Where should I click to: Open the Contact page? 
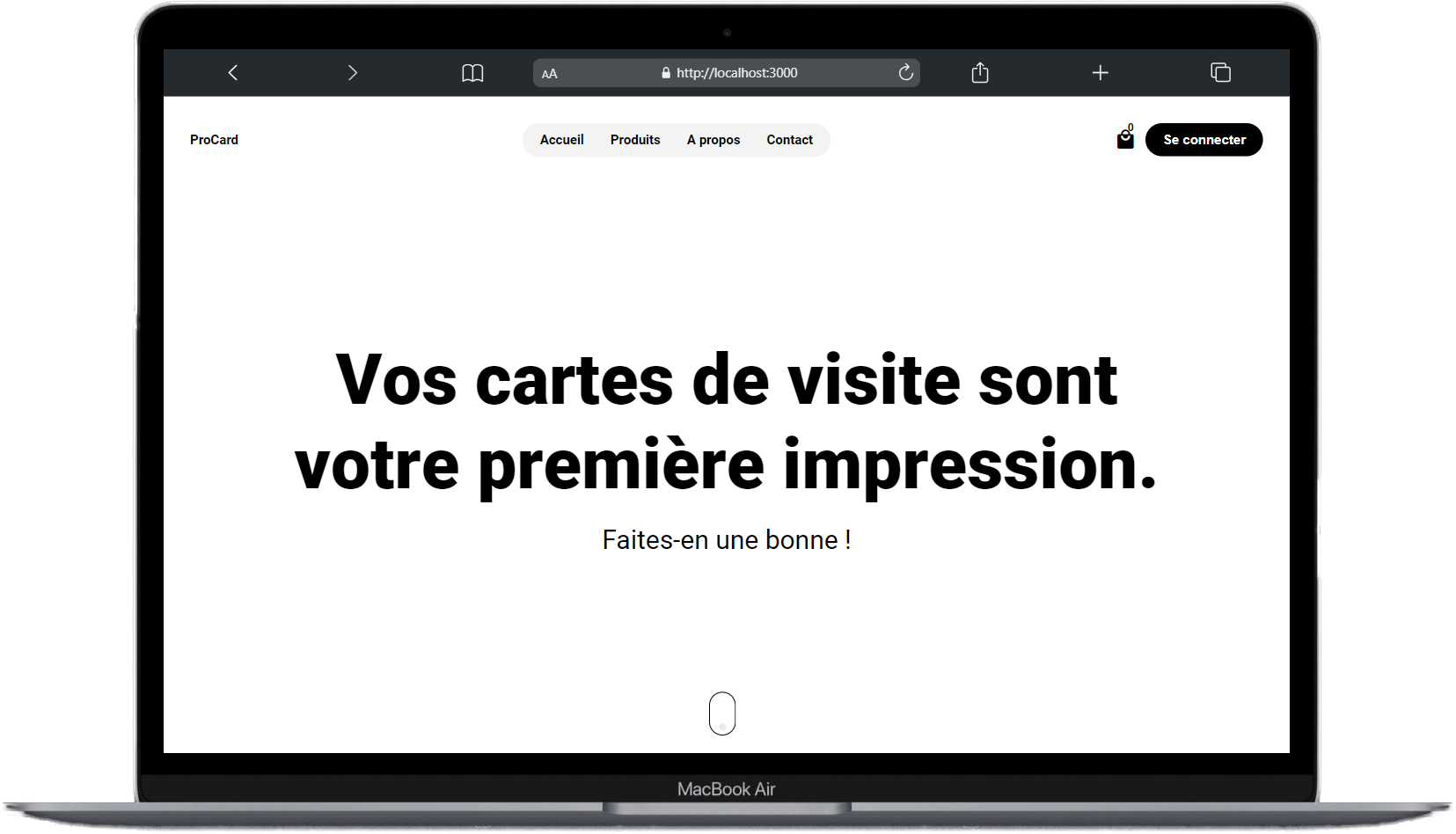[x=790, y=140]
